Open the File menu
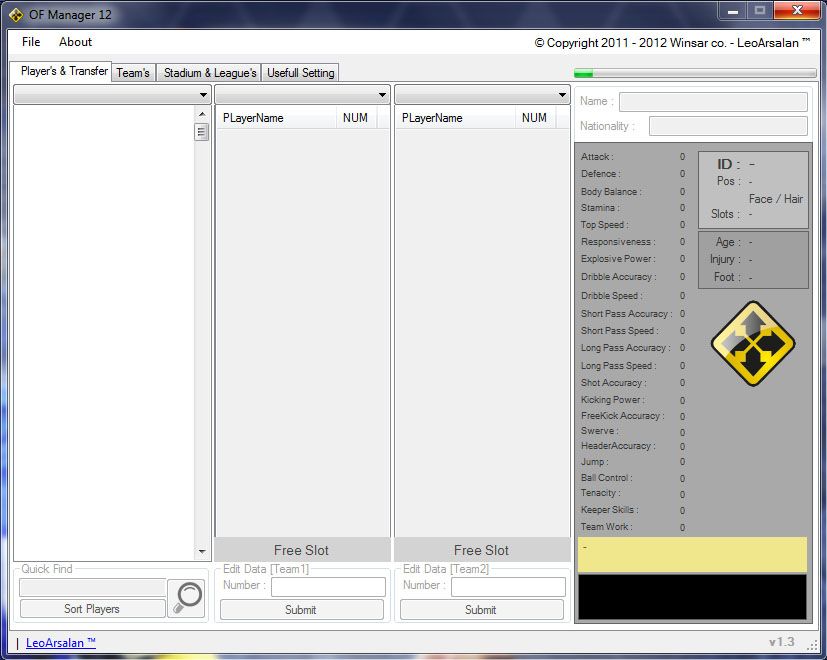 [x=31, y=42]
